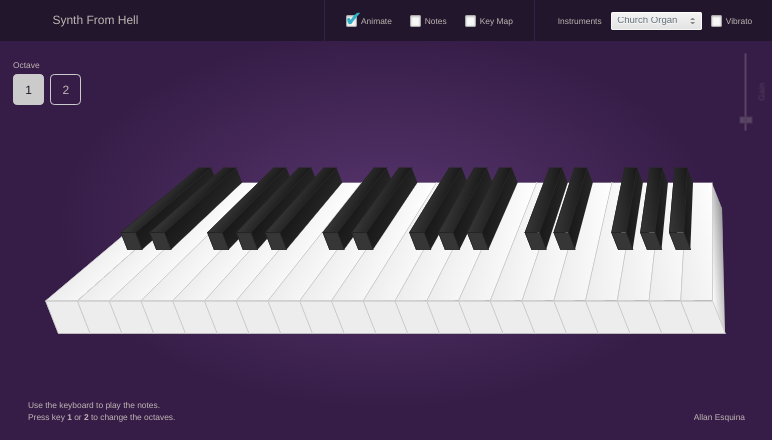Select octave 1 button
This screenshot has width=772, height=440.
pos(28,90)
